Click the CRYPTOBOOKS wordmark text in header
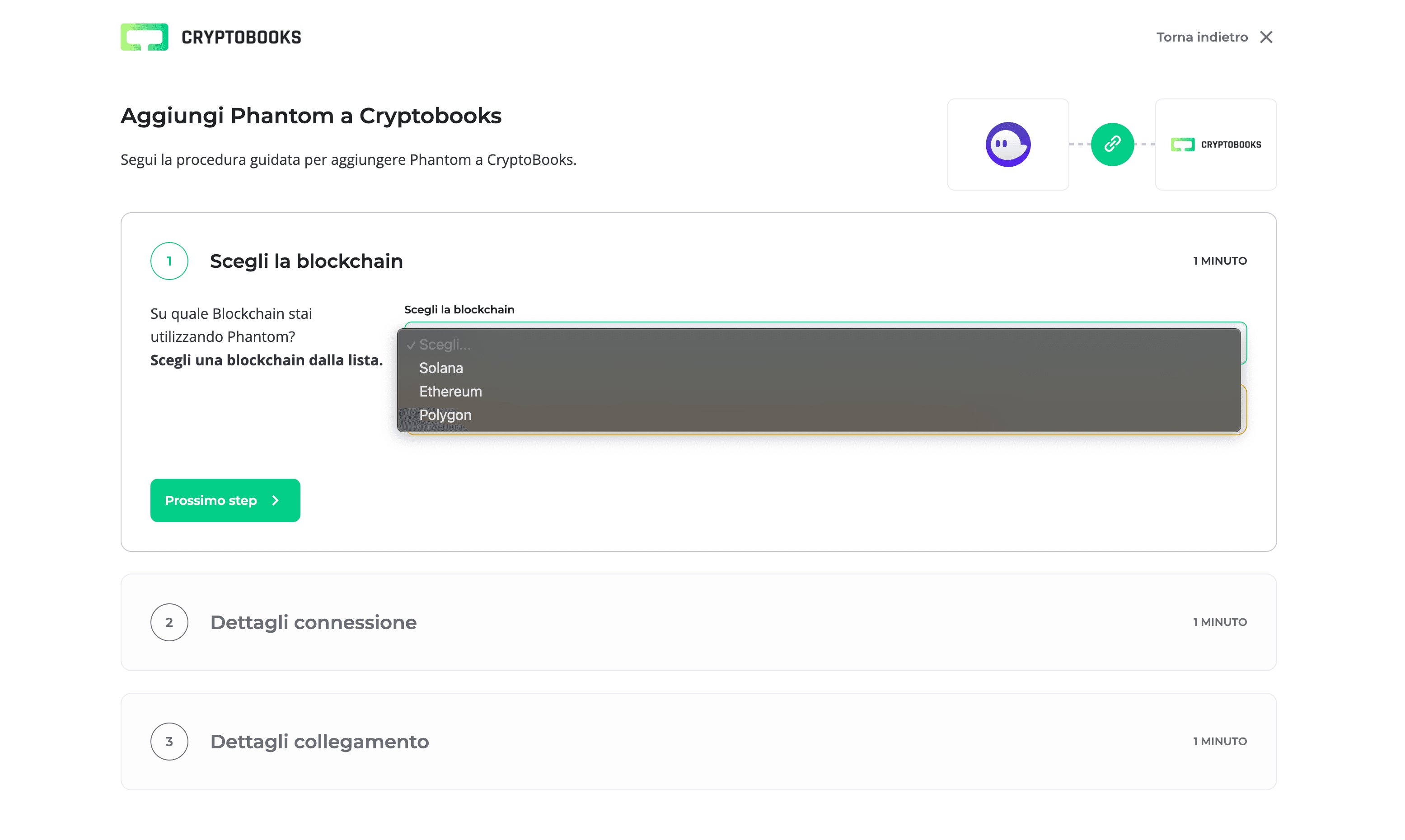The height and width of the screenshot is (840, 1405). [241, 37]
